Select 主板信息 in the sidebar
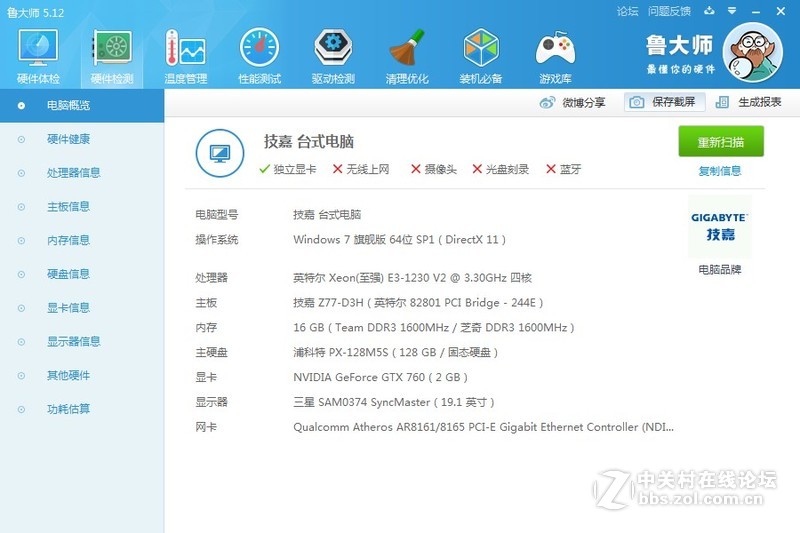Viewport: 800px width, 533px height. point(82,207)
